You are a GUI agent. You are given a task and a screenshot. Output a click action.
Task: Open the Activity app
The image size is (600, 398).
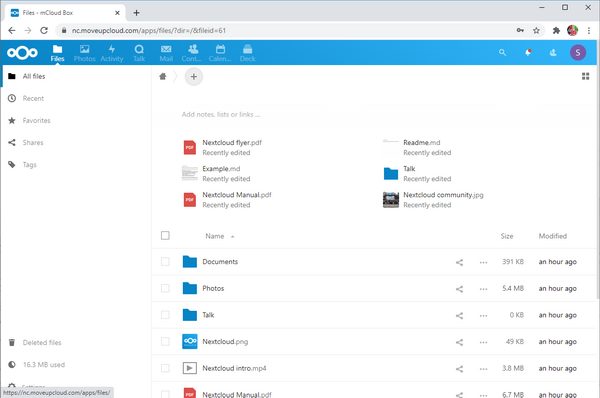[112, 53]
